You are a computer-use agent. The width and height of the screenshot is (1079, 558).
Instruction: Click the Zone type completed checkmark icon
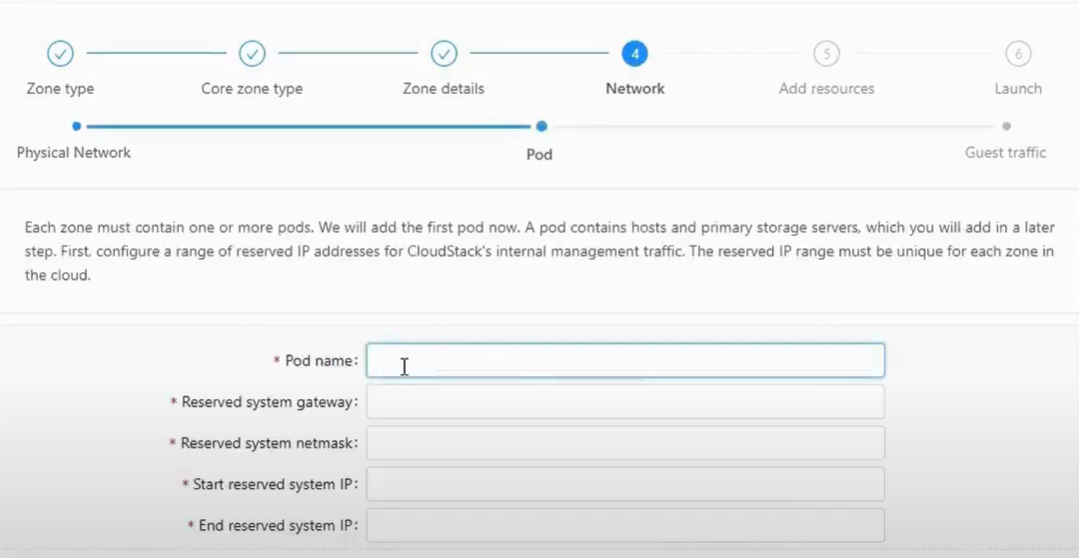click(61, 54)
